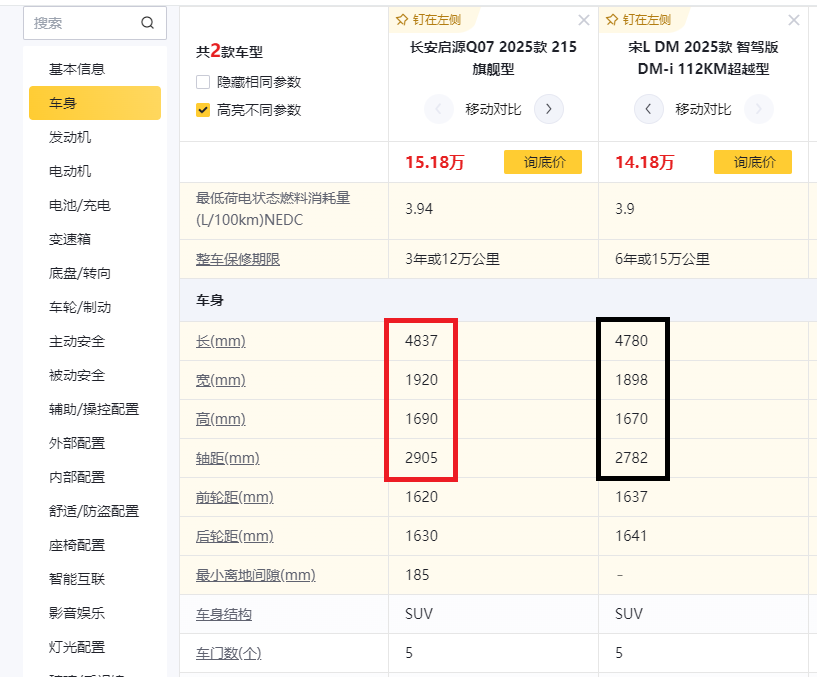
Task: Go to 灯光配置 section
Action: (77, 647)
